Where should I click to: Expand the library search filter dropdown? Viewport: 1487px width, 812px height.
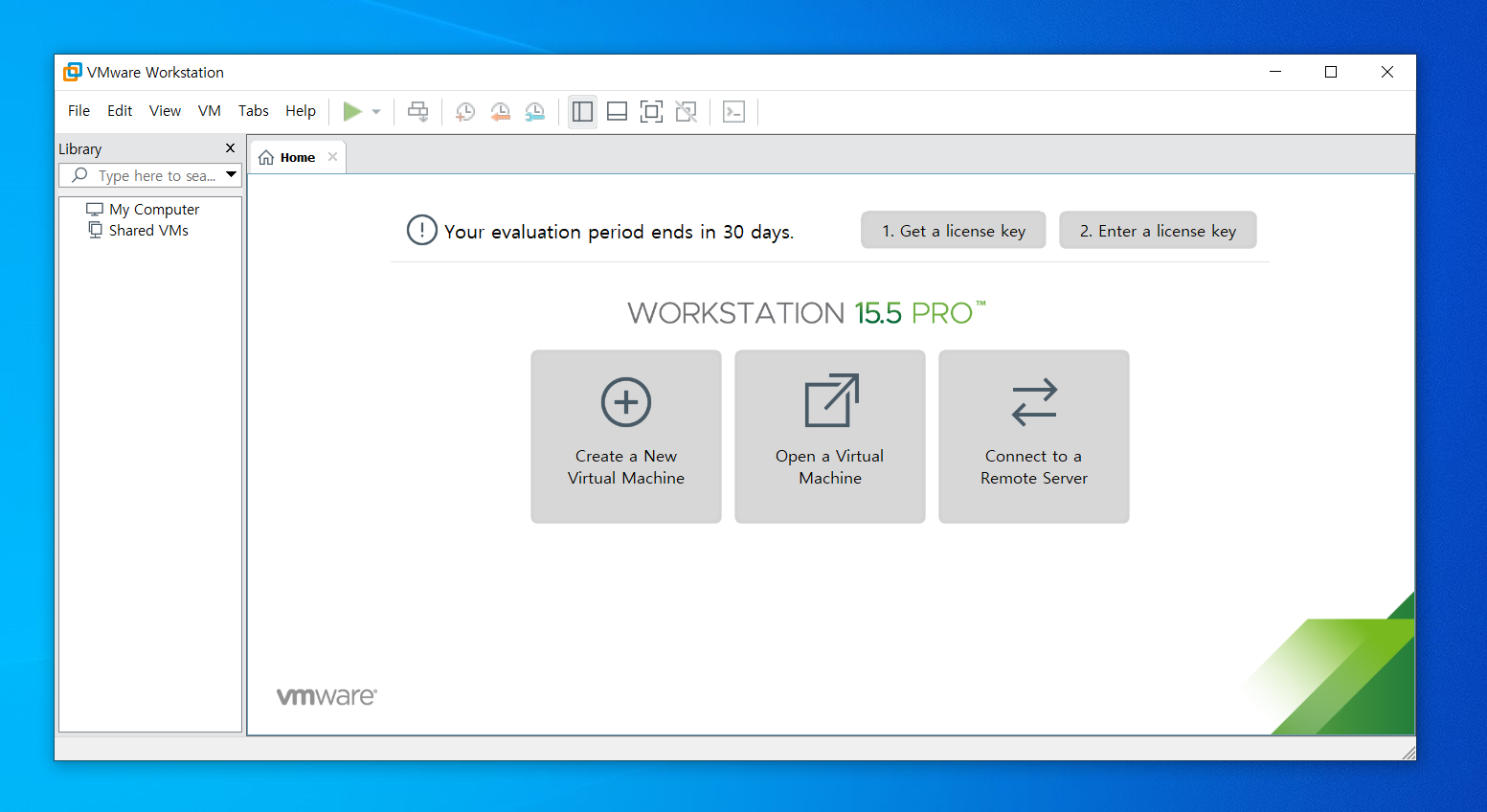(x=231, y=175)
